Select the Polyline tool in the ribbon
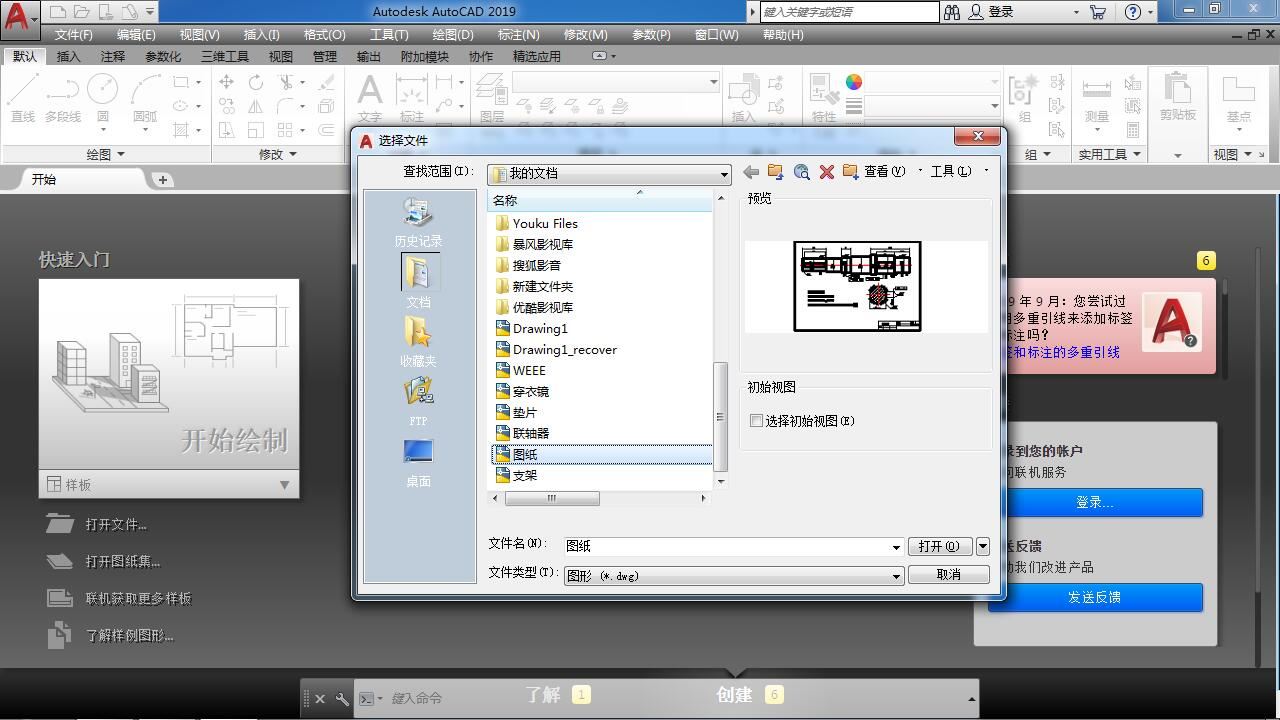The image size is (1280, 720). 62,98
